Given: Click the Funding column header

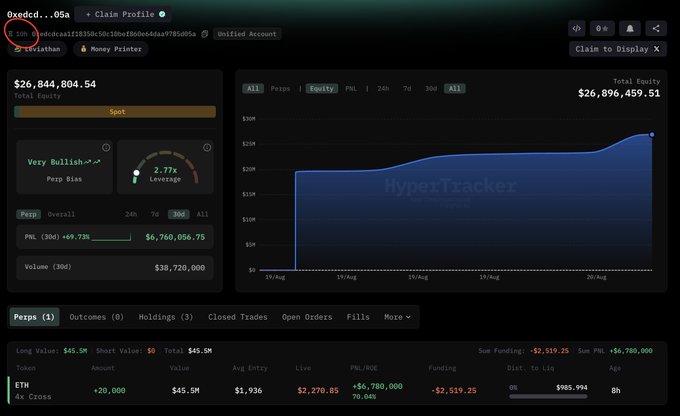Looking at the screenshot, I should [442, 368].
